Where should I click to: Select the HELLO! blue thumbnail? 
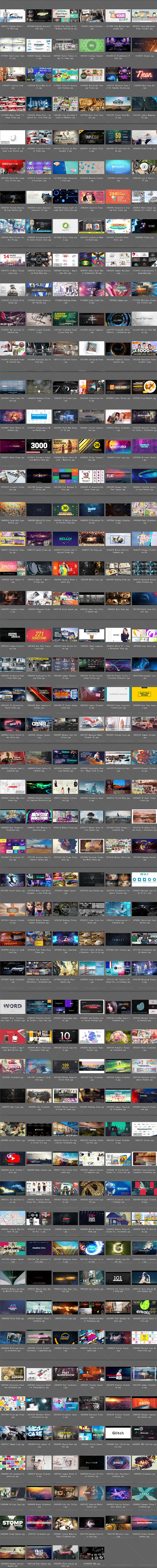point(65,539)
